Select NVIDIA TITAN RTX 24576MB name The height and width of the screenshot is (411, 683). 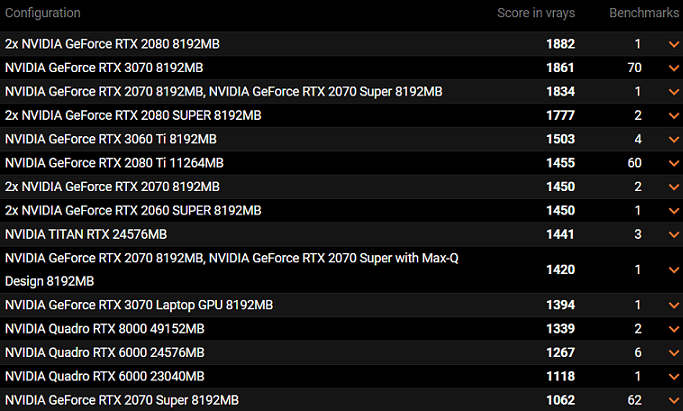(x=86, y=234)
